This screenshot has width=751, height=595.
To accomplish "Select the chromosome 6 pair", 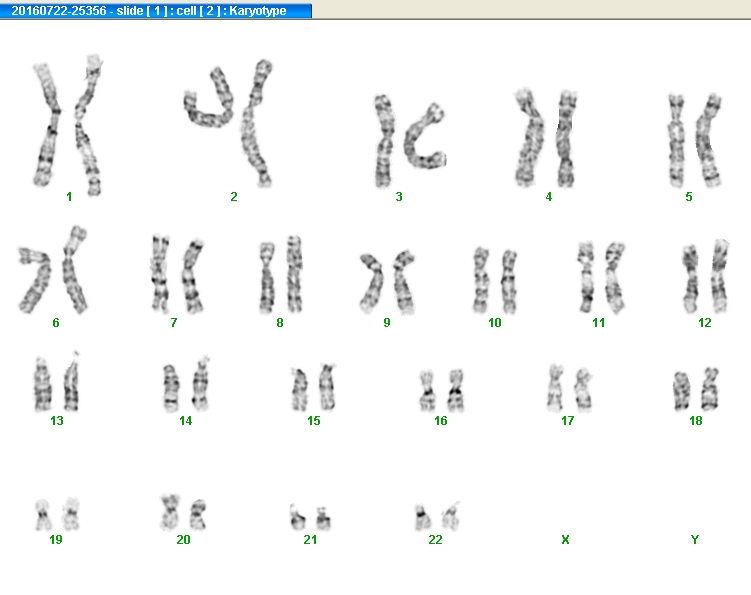I will pos(53,270).
